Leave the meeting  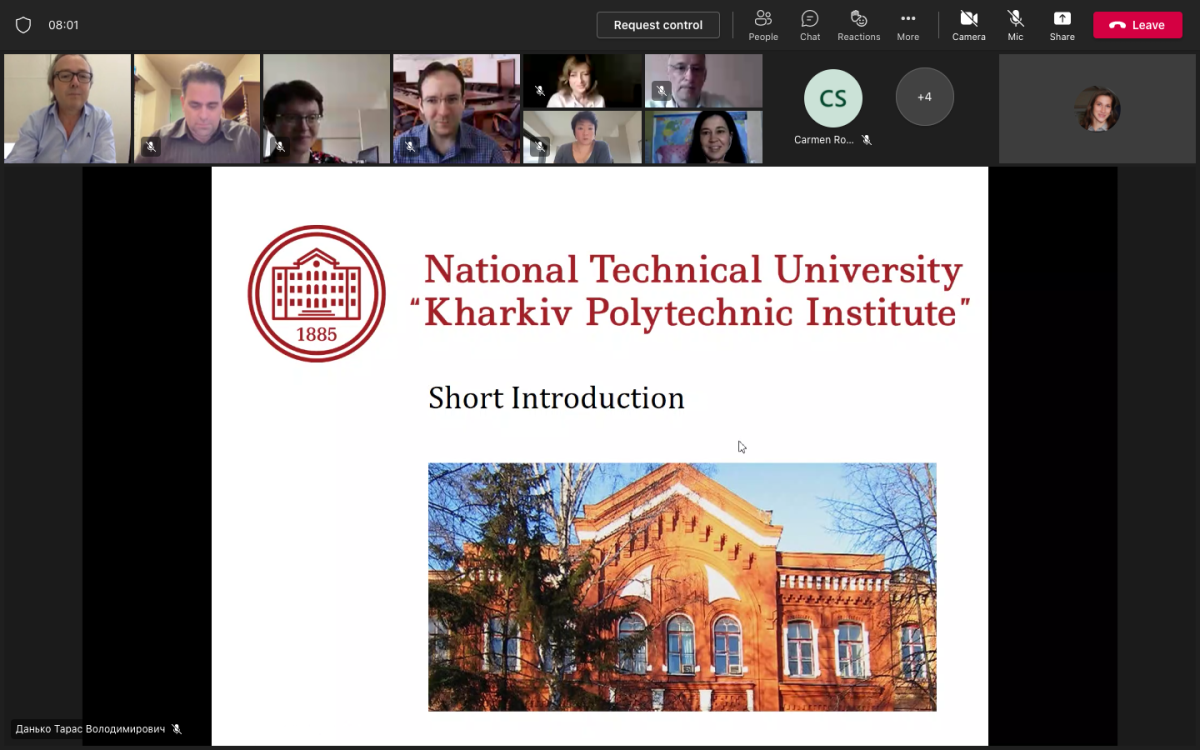[x=1137, y=25]
